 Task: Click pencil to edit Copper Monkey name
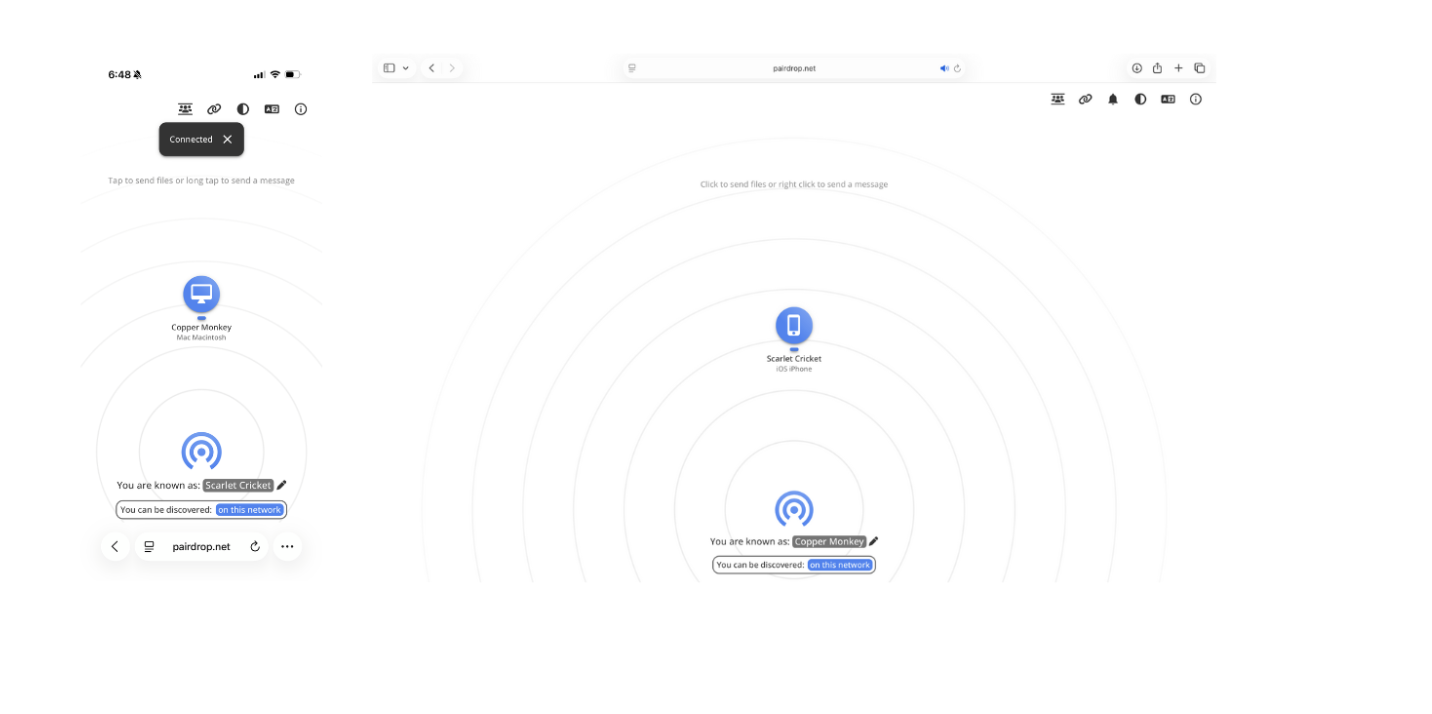(873, 541)
